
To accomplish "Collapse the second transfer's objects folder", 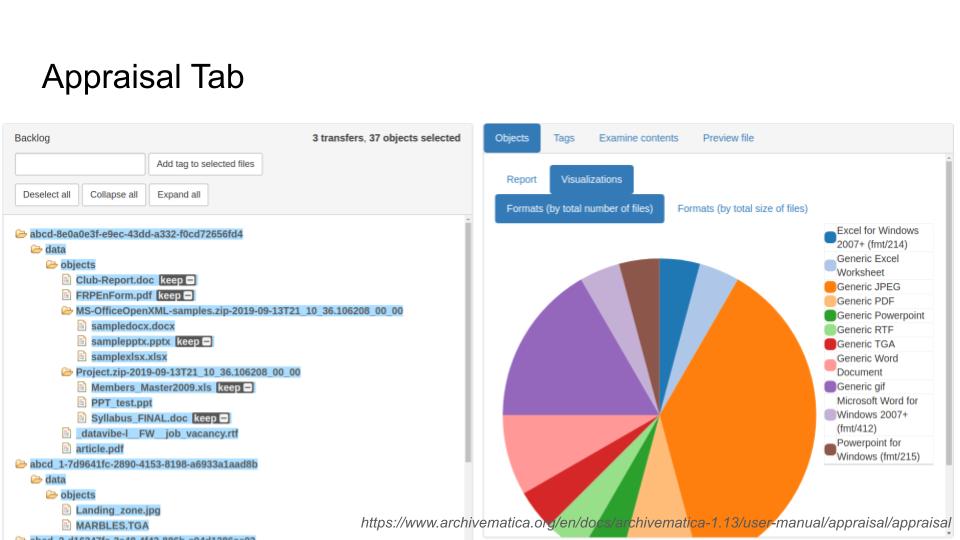I will (51, 495).
